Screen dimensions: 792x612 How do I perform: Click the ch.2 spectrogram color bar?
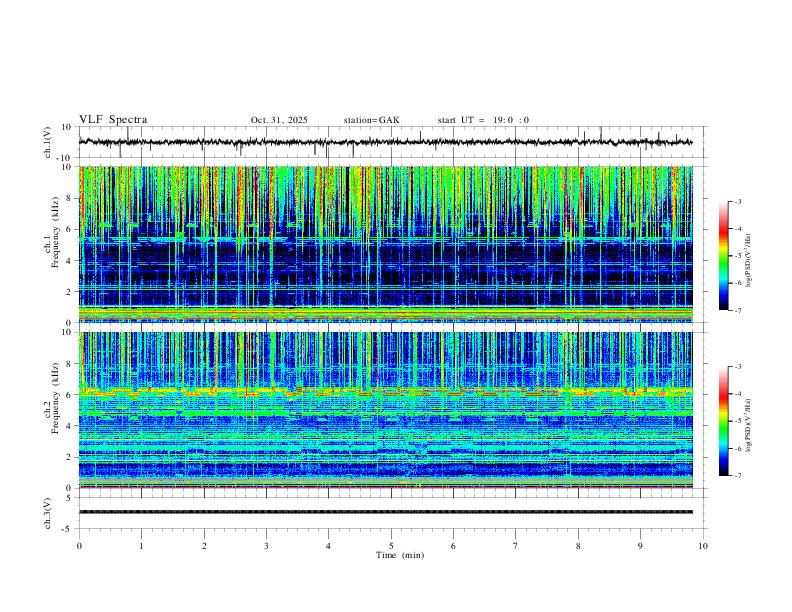723,421
